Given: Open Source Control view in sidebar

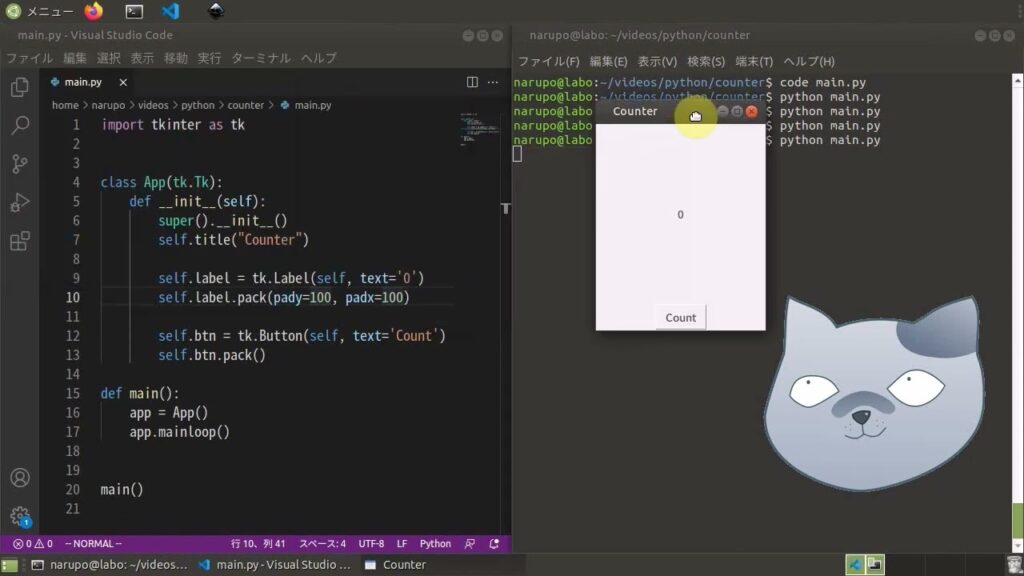Looking at the screenshot, I should (20, 164).
